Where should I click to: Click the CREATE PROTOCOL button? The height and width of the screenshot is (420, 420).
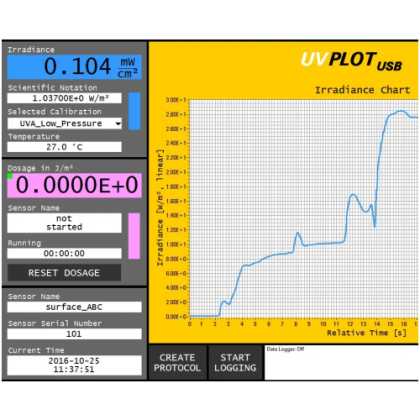[x=177, y=363]
